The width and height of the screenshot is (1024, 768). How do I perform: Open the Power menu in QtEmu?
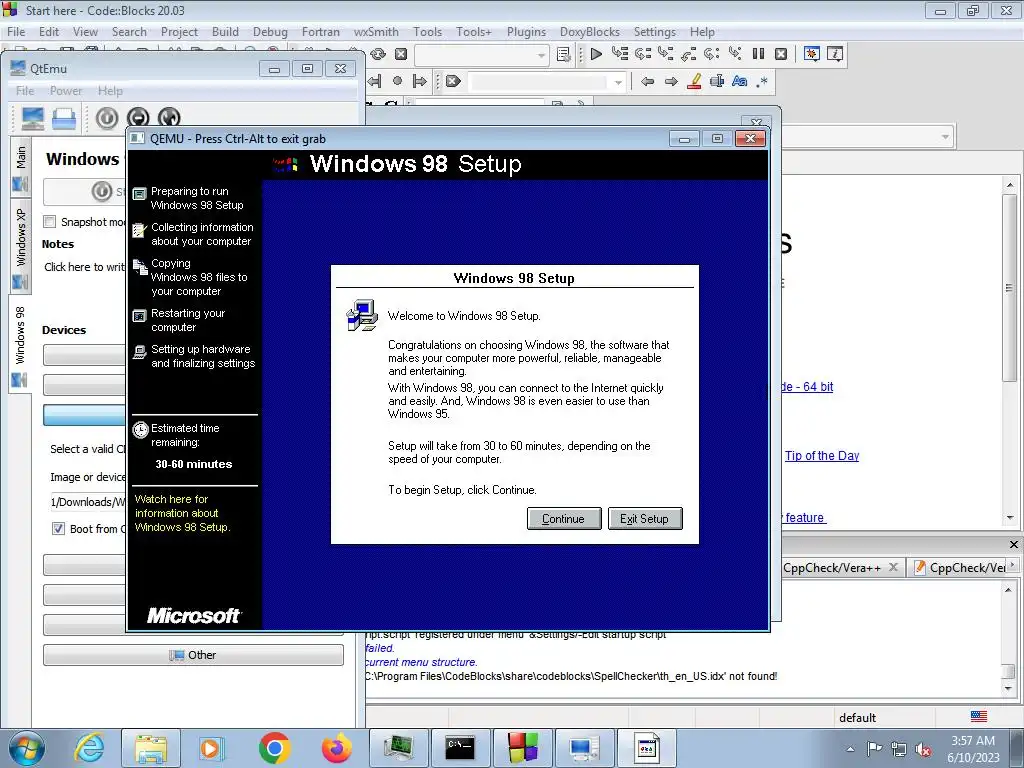tap(66, 91)
